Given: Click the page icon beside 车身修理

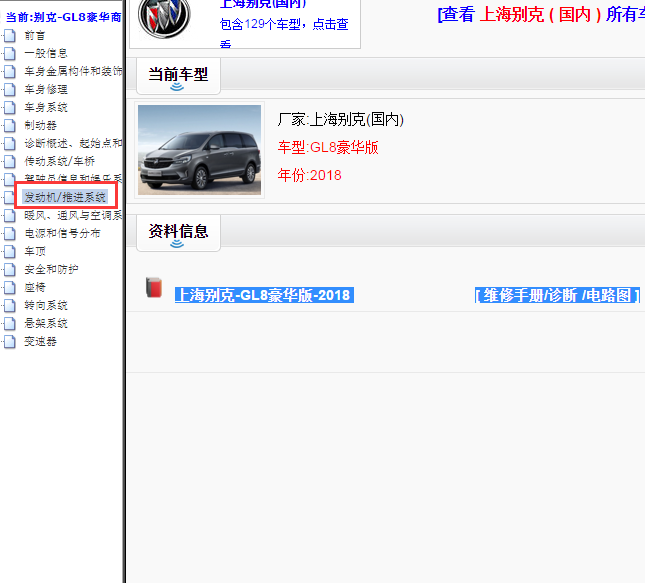Looking at the screenshot, I should coord(10,90).
